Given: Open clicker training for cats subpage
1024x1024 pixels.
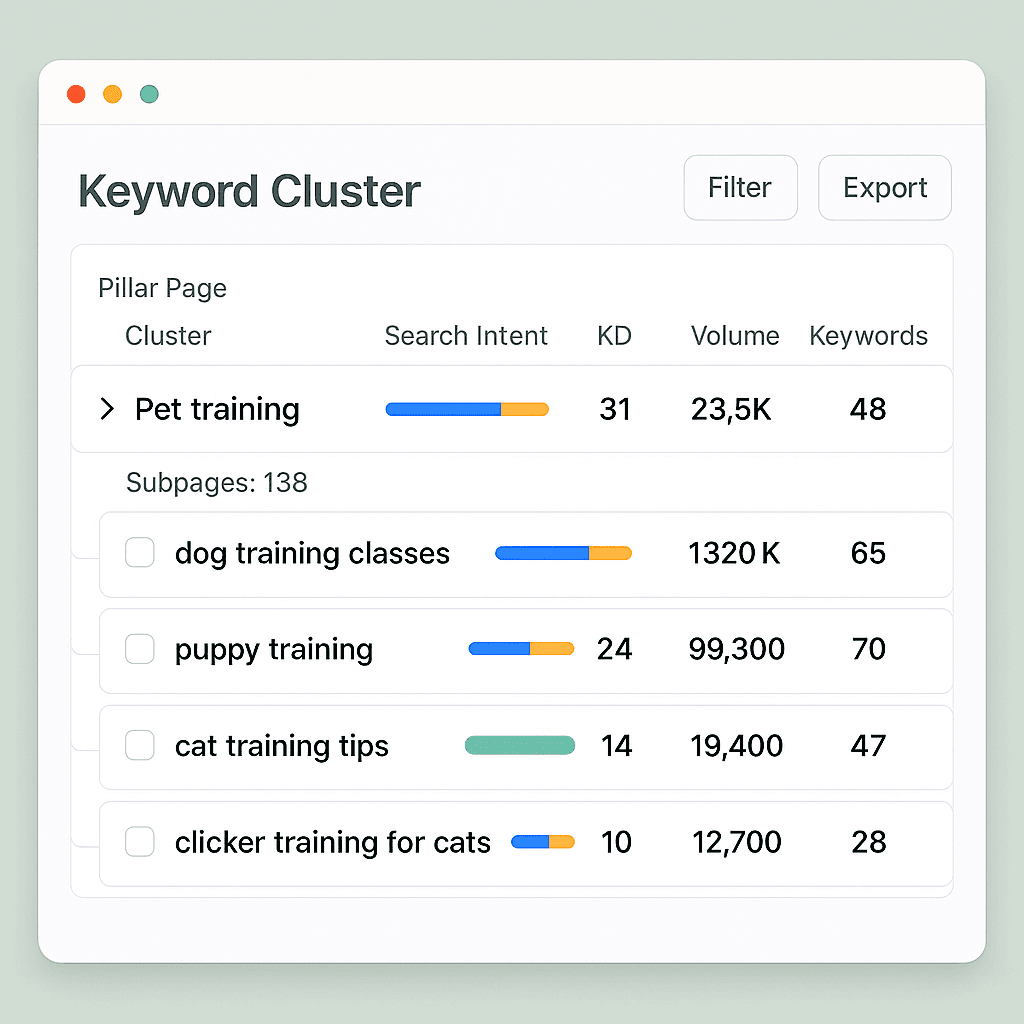Looking at the screenshot, I should click(332, 842).
